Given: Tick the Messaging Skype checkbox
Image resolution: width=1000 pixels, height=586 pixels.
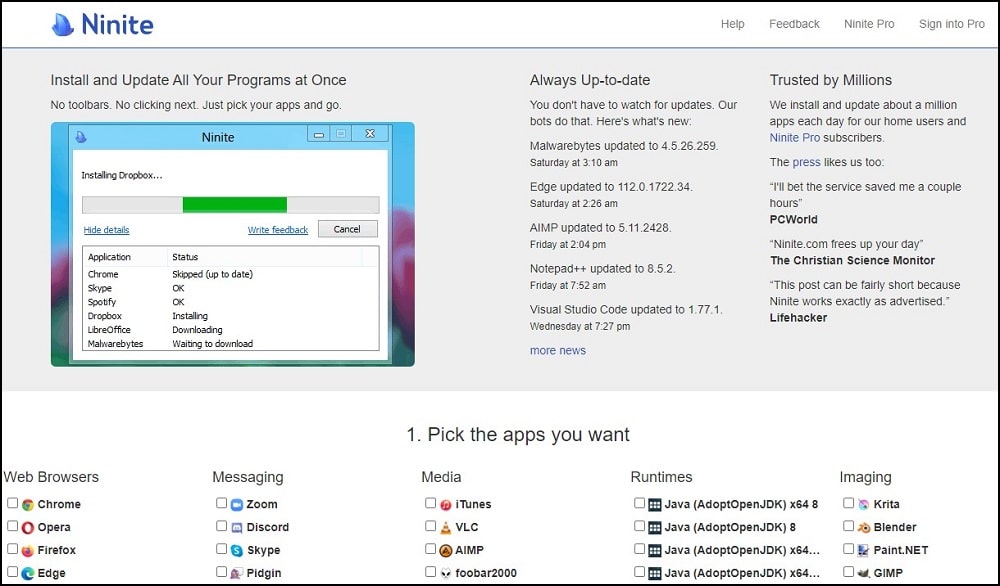Looking at the screenshot, I should point(221,549).
